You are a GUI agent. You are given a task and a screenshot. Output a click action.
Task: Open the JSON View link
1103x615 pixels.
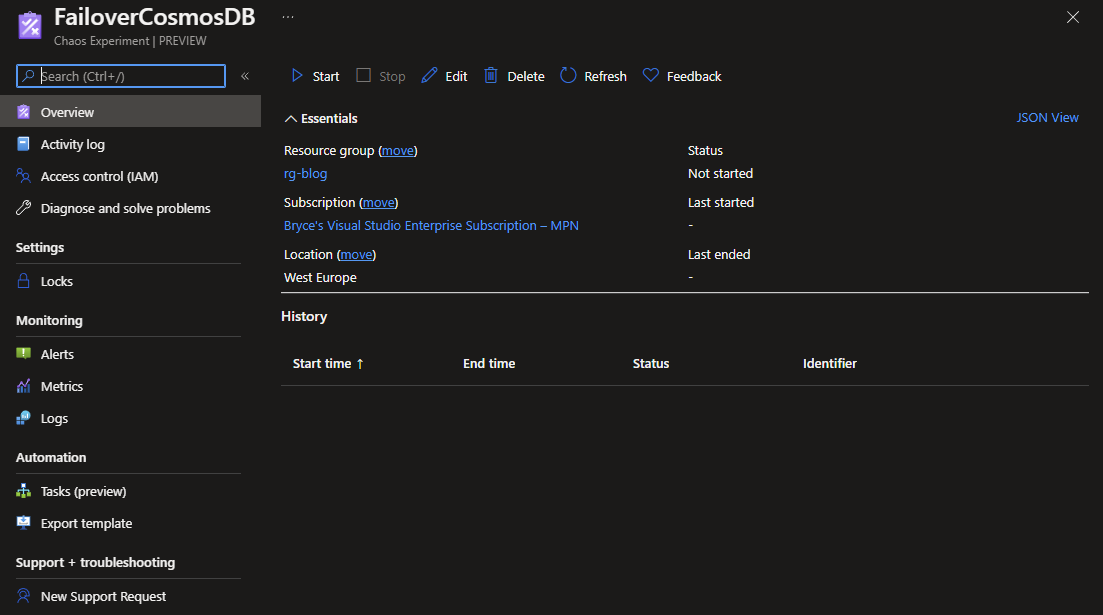coord(1047,118)
